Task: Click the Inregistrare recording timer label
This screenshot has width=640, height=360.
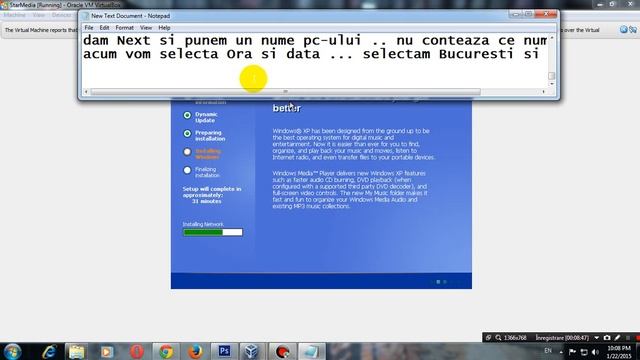Action: [562, 338]
